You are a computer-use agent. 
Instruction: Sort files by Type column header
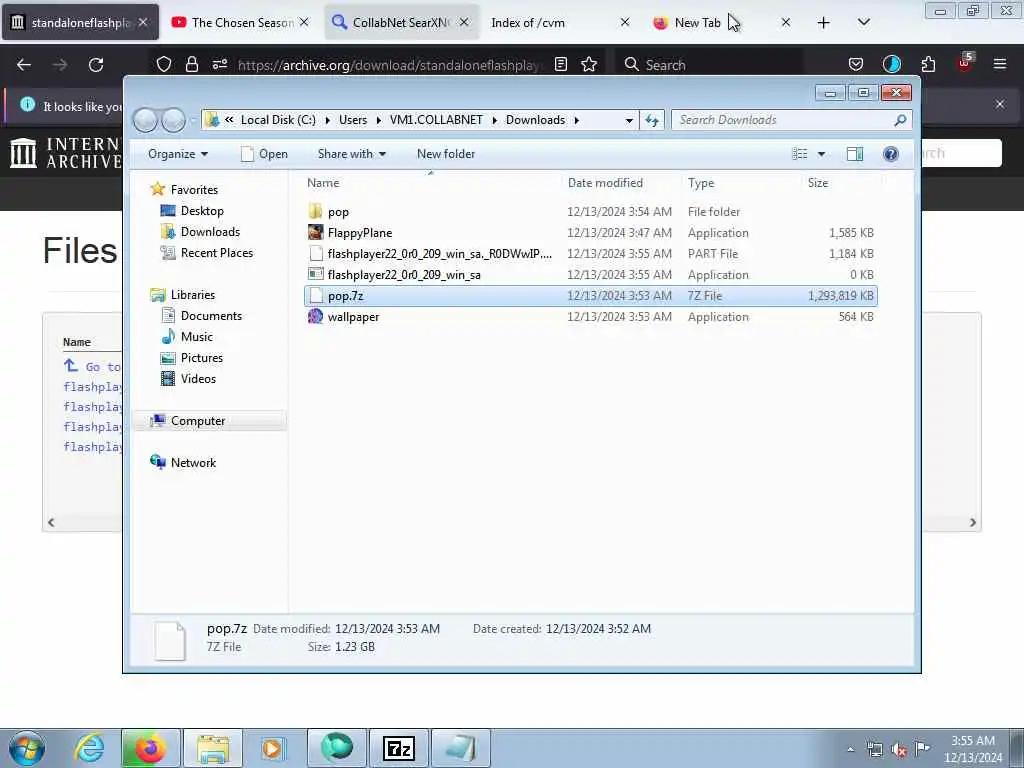coord(741,184)
